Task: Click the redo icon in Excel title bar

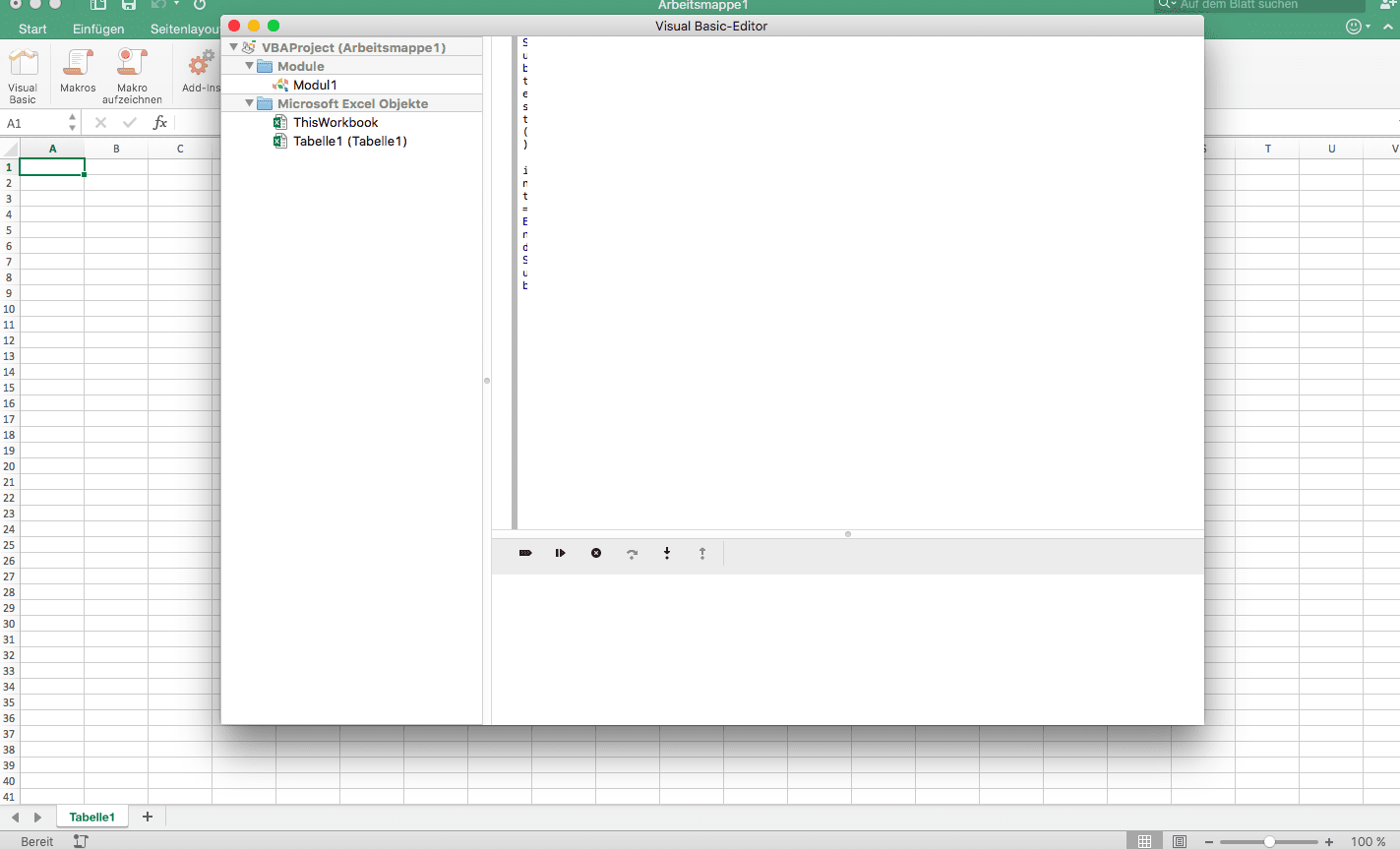Action: (x=200, y=5)
